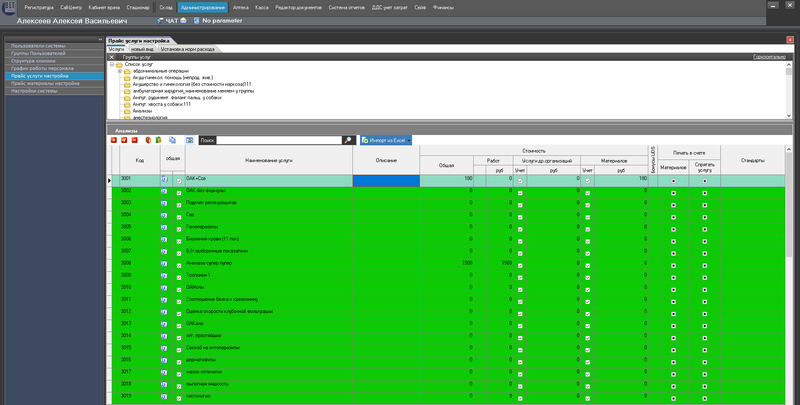Viewport: 800px width, 405px height.
Task: Click the small blue icon in row 3001
Action: coord(164,179)
